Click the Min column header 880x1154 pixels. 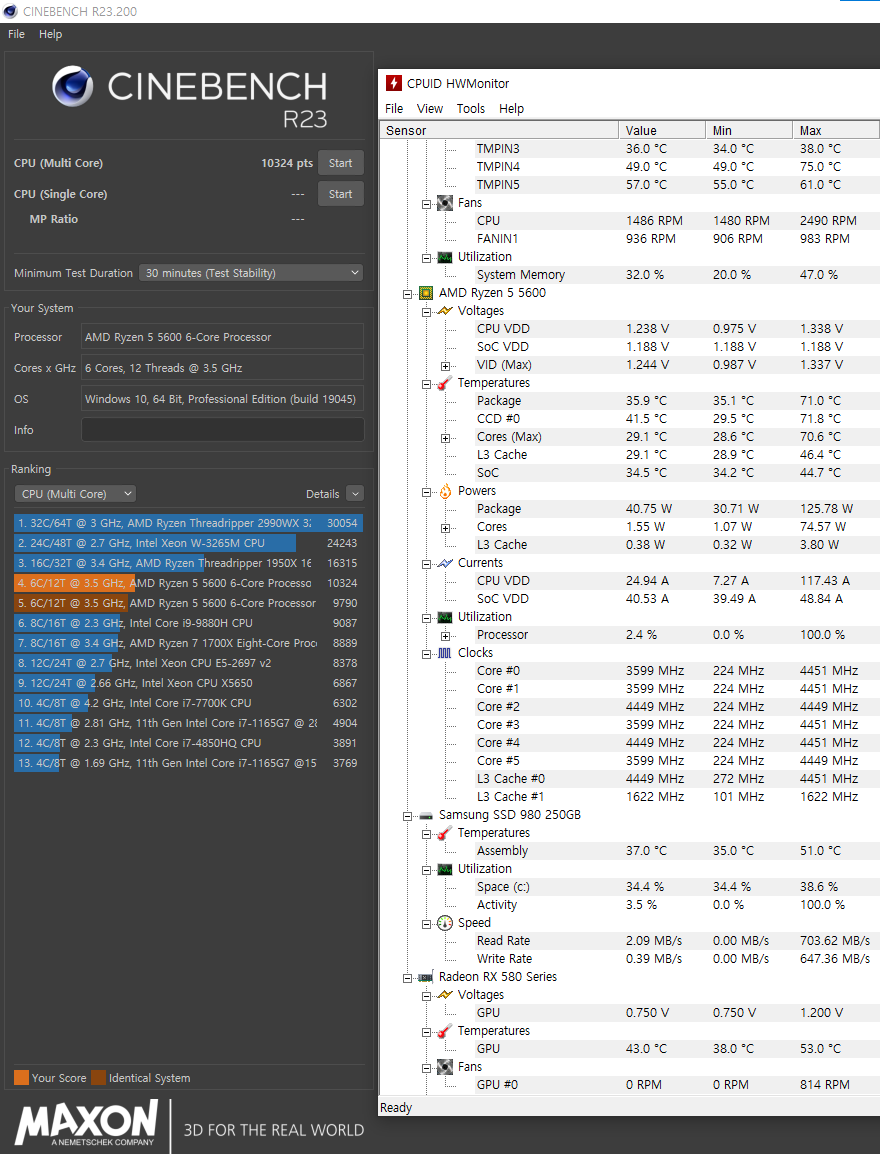(749, 130)
